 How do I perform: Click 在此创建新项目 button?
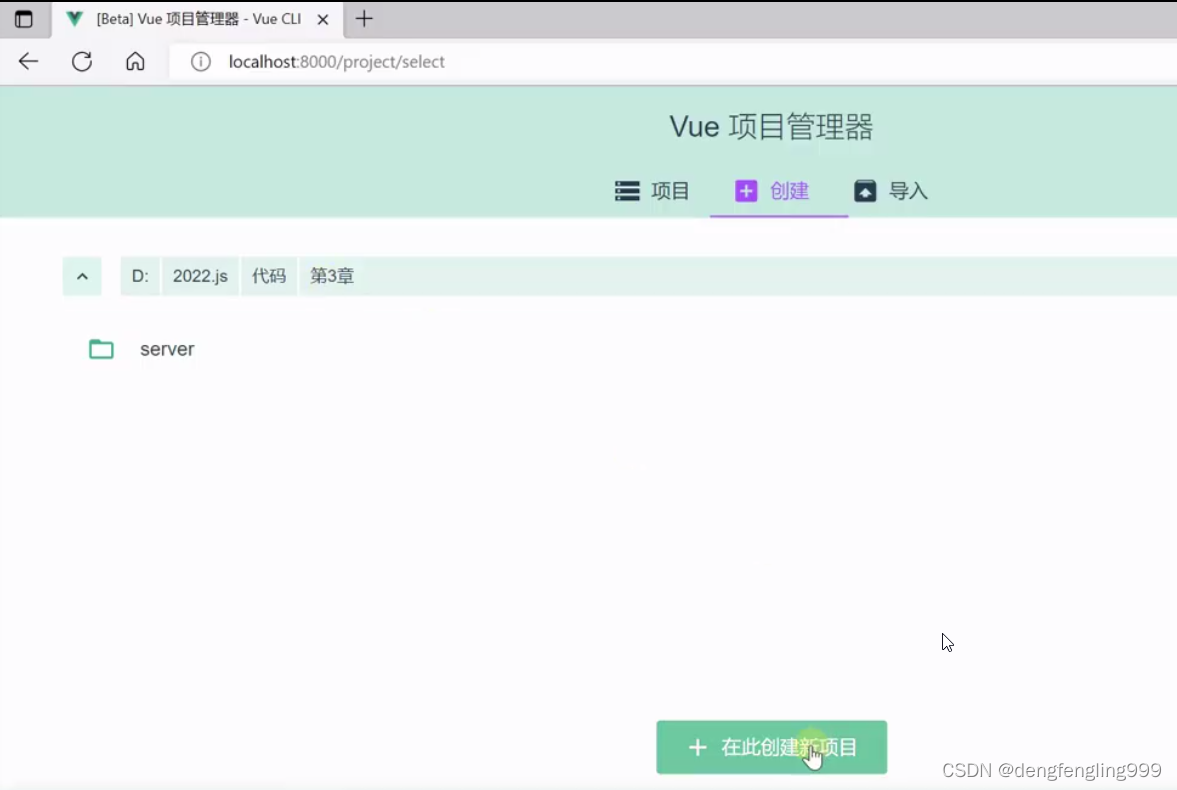point(772,747)
